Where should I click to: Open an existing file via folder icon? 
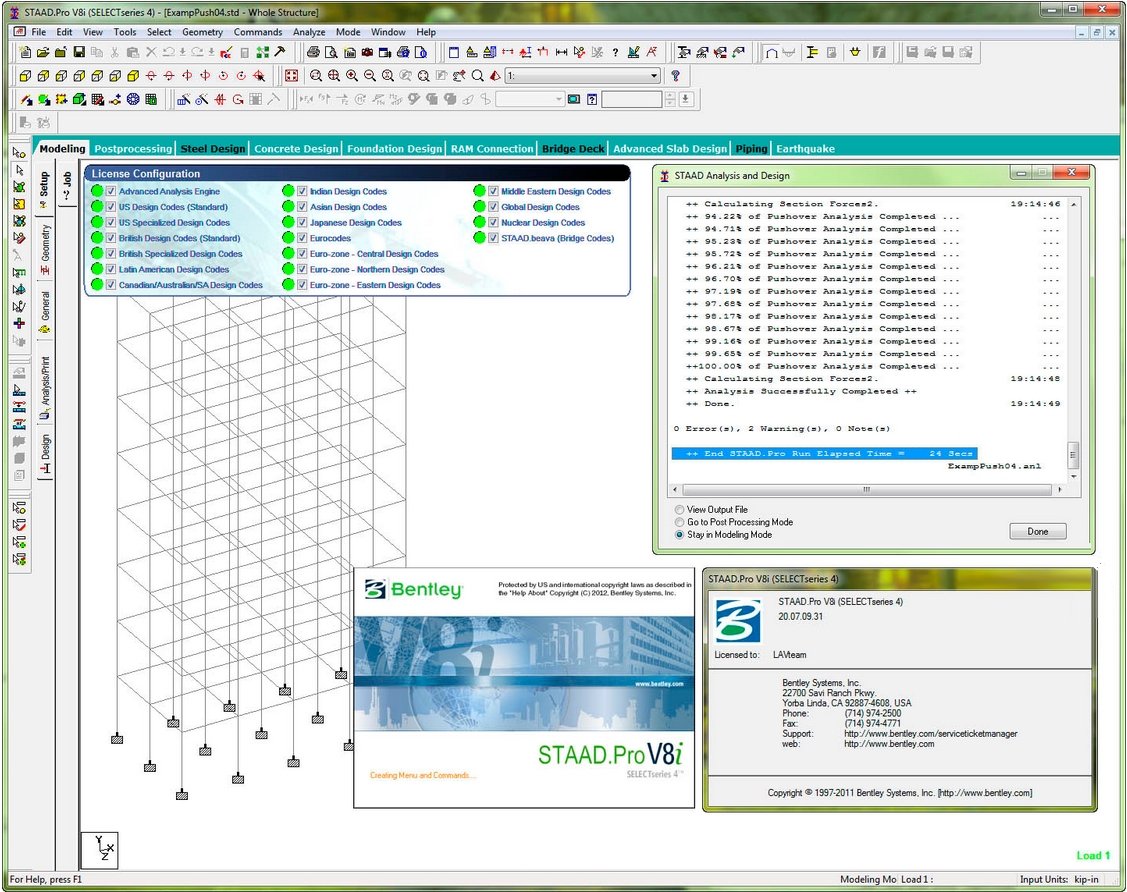coord(43,52)
